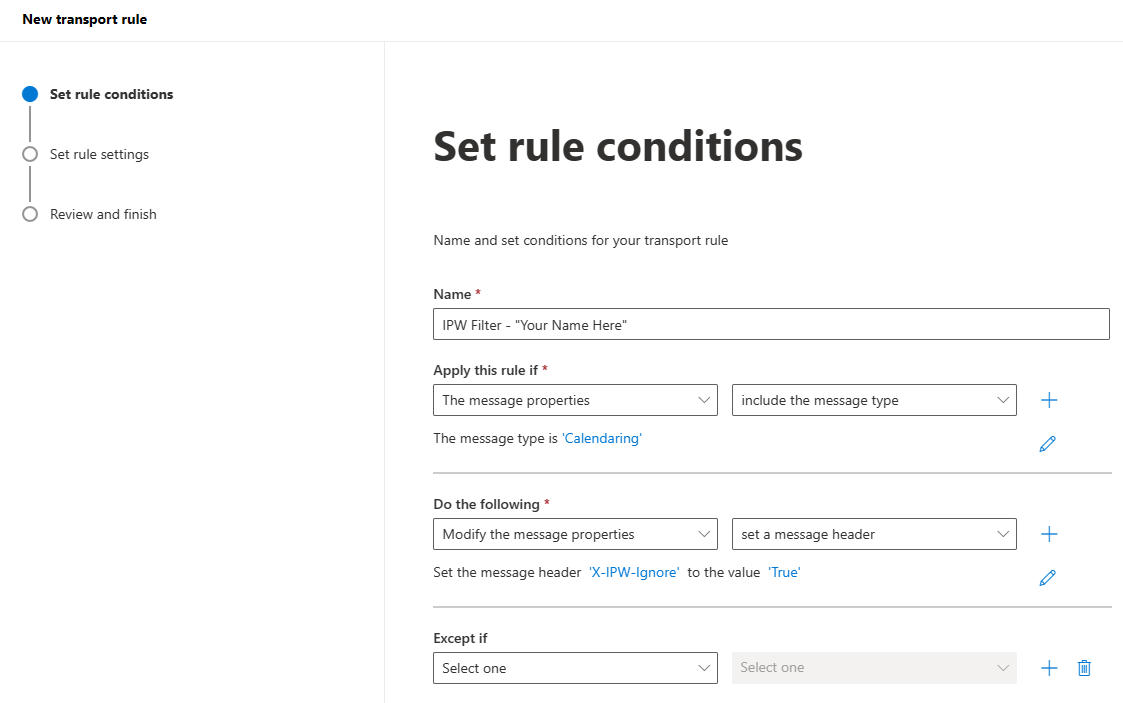The image size is (1123, 703).
Task: Edit the message header action with the pencil icon
Action: tap(1048, 578)
